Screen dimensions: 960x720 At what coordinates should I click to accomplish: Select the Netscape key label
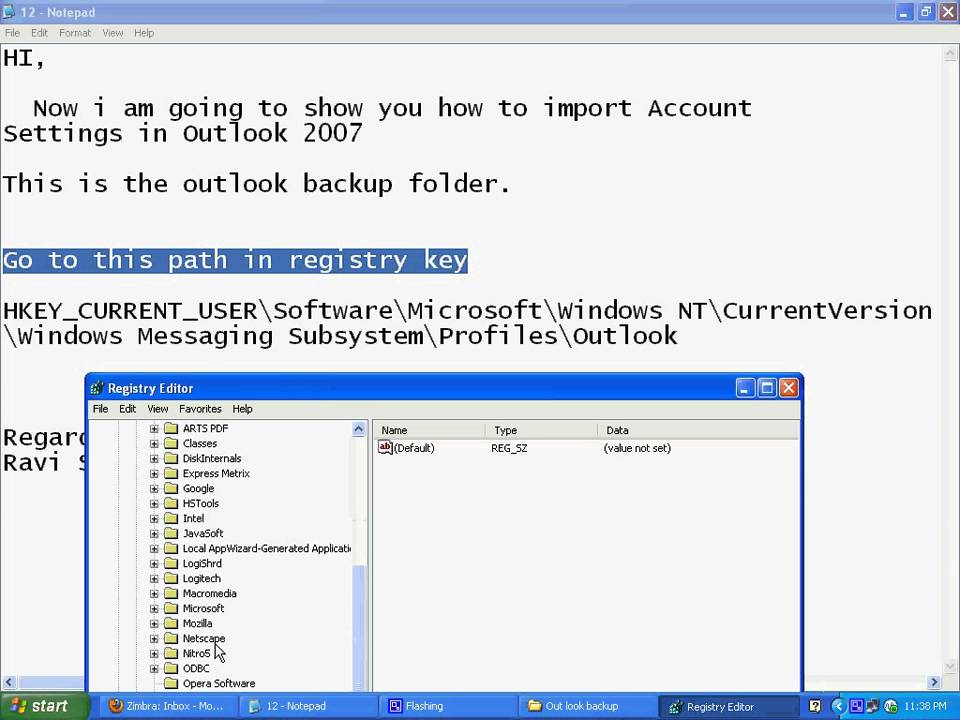tap(204, 639)
